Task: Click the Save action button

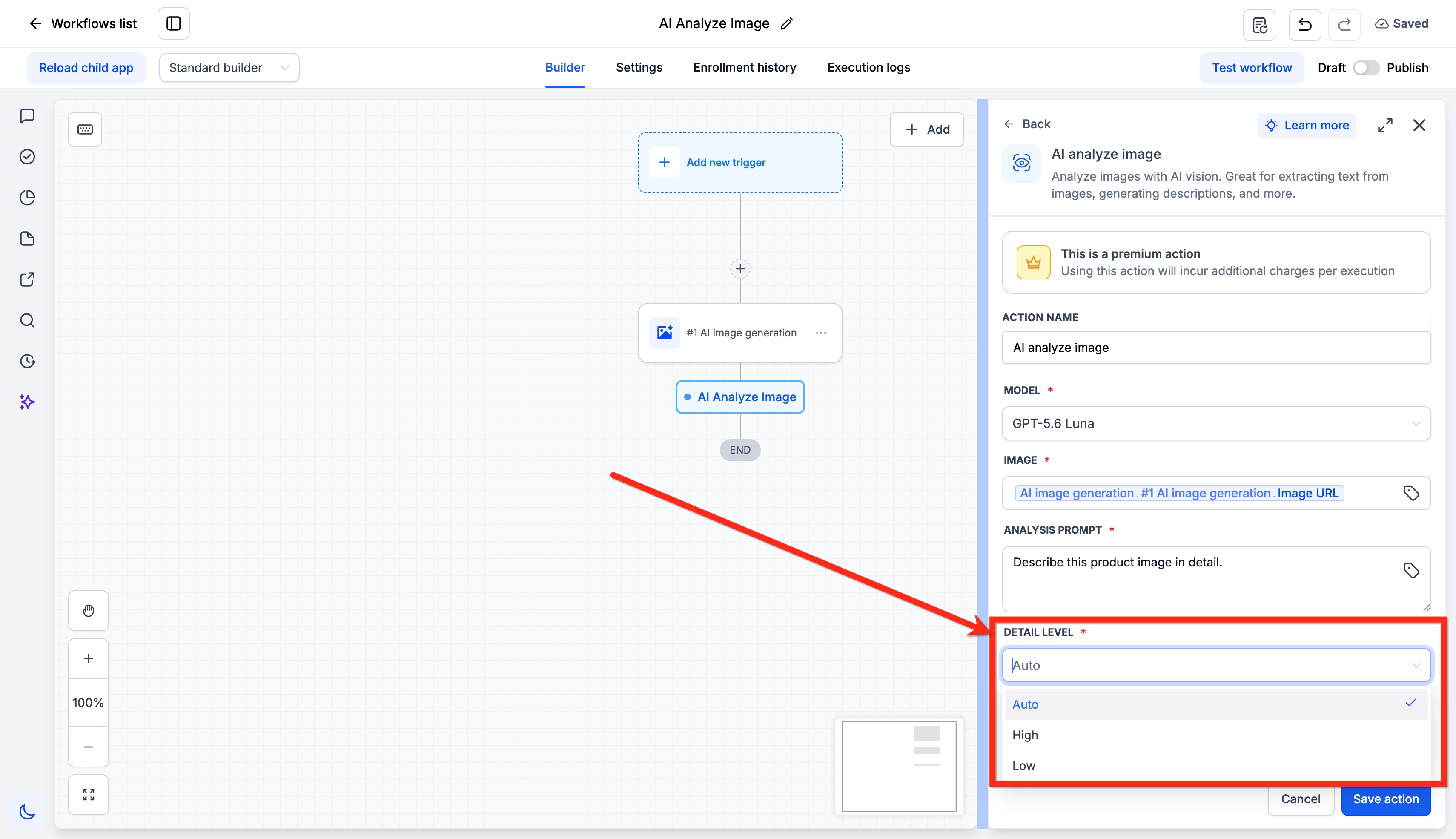Action: [1386, 799]
